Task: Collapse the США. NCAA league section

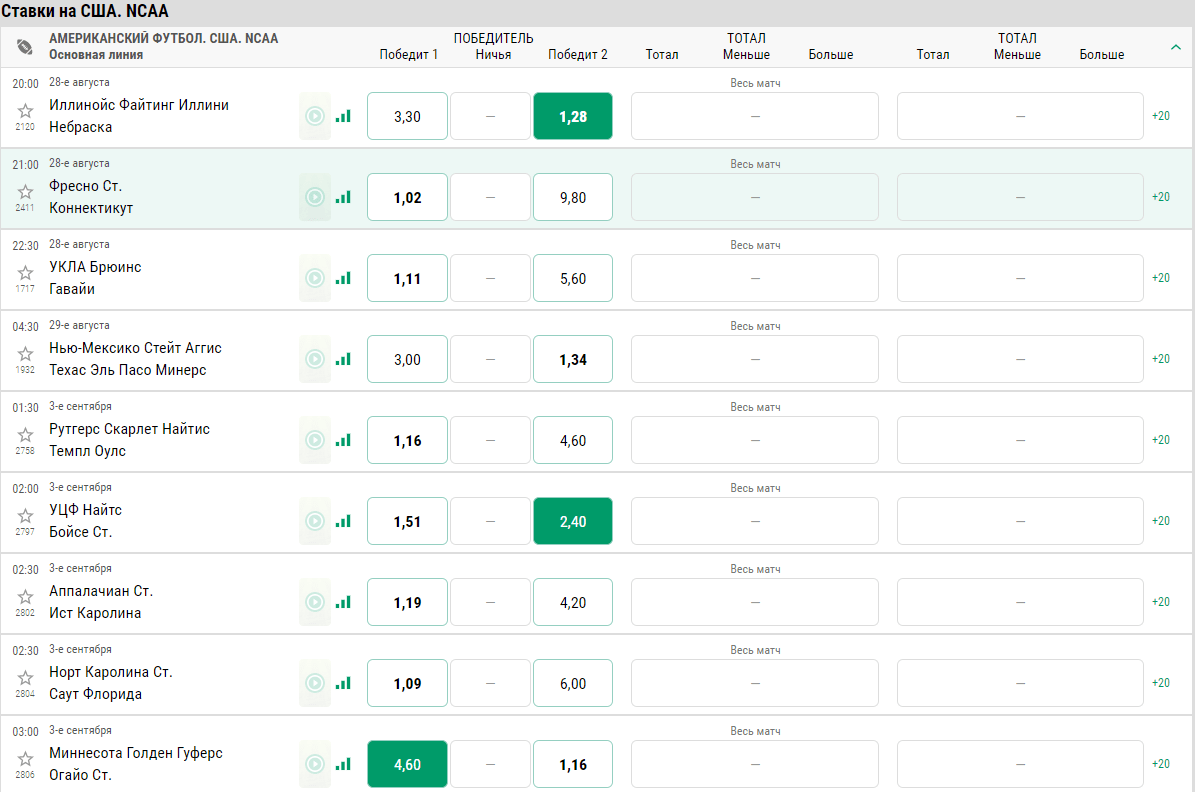Action: coord(1175,47)
